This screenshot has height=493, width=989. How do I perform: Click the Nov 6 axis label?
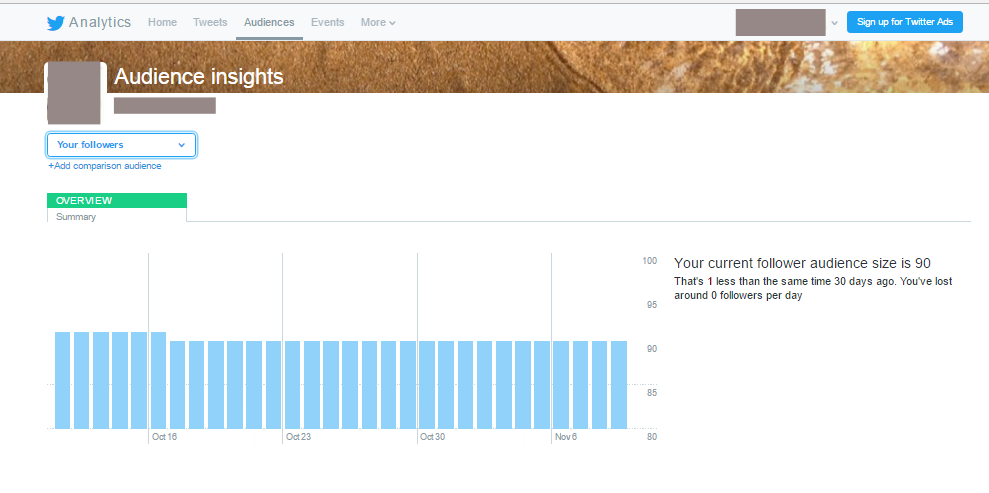pos(566,437)
